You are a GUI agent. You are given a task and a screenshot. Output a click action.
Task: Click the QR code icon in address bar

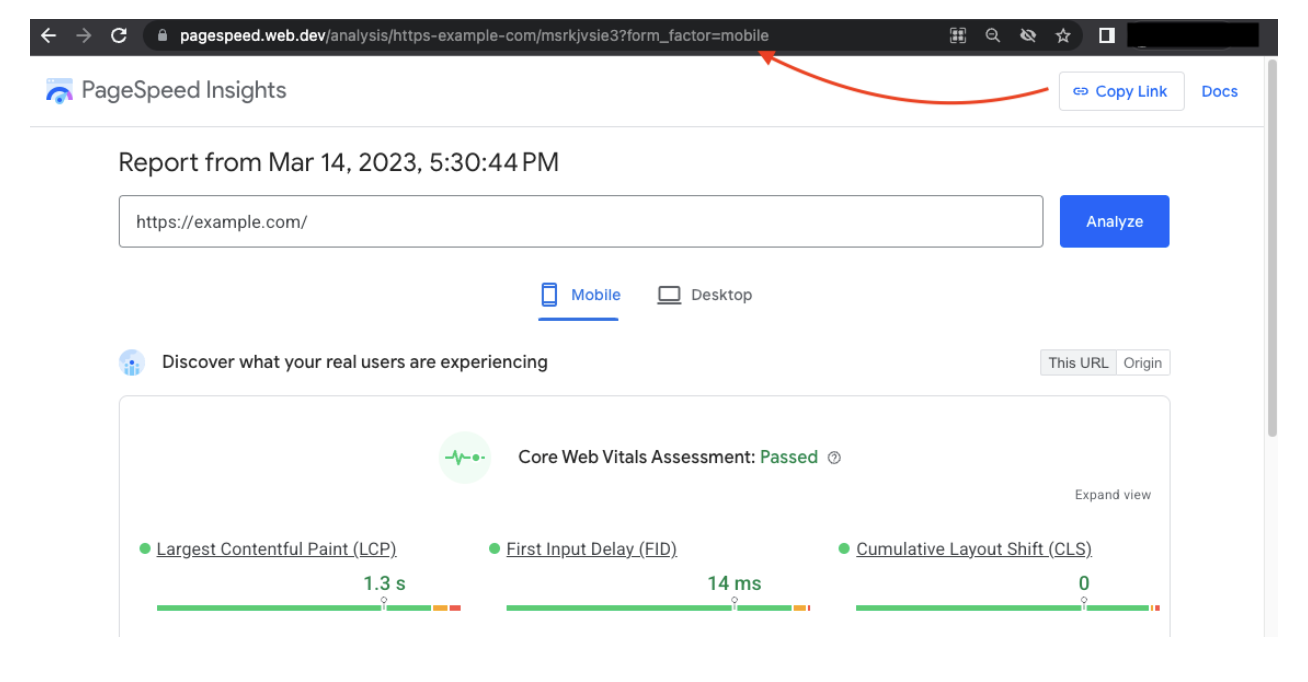958,36
